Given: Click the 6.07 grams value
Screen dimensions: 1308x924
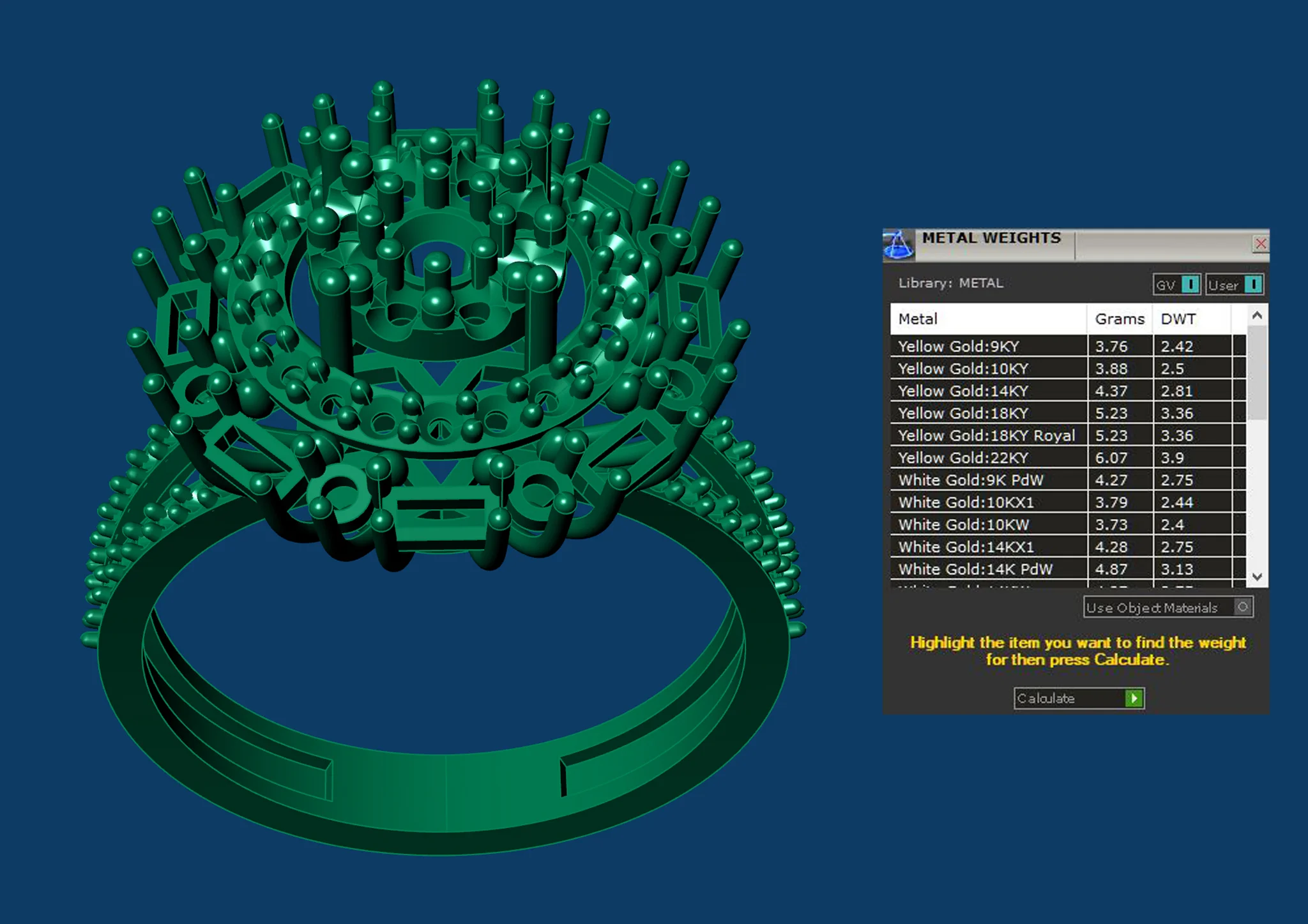Looking at the screenshot, I should pyautogui.click(x=1111, y=458).
